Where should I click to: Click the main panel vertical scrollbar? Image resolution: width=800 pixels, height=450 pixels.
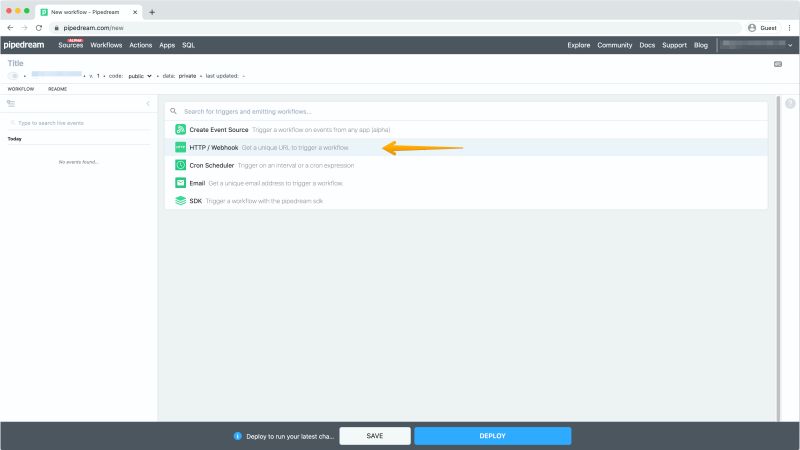tap(778, 258)
